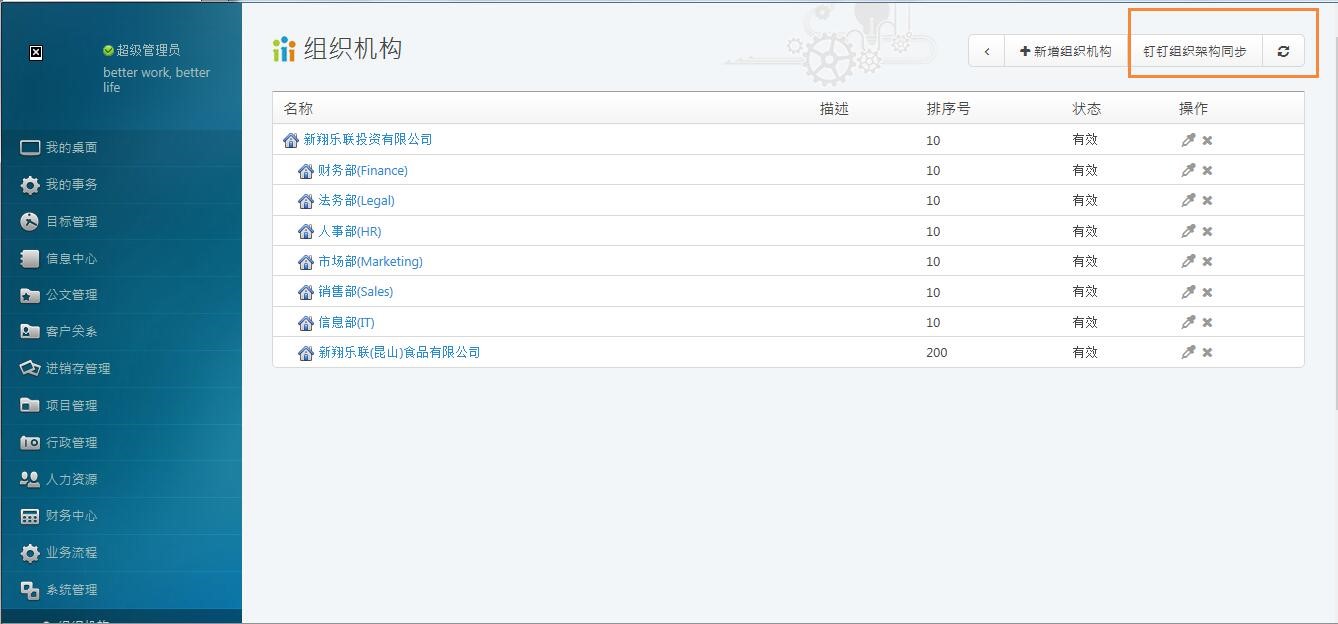The image size is (1338, 624).
Task: Open 行政管理 in sidebar
Action: [x=121, y=442]
